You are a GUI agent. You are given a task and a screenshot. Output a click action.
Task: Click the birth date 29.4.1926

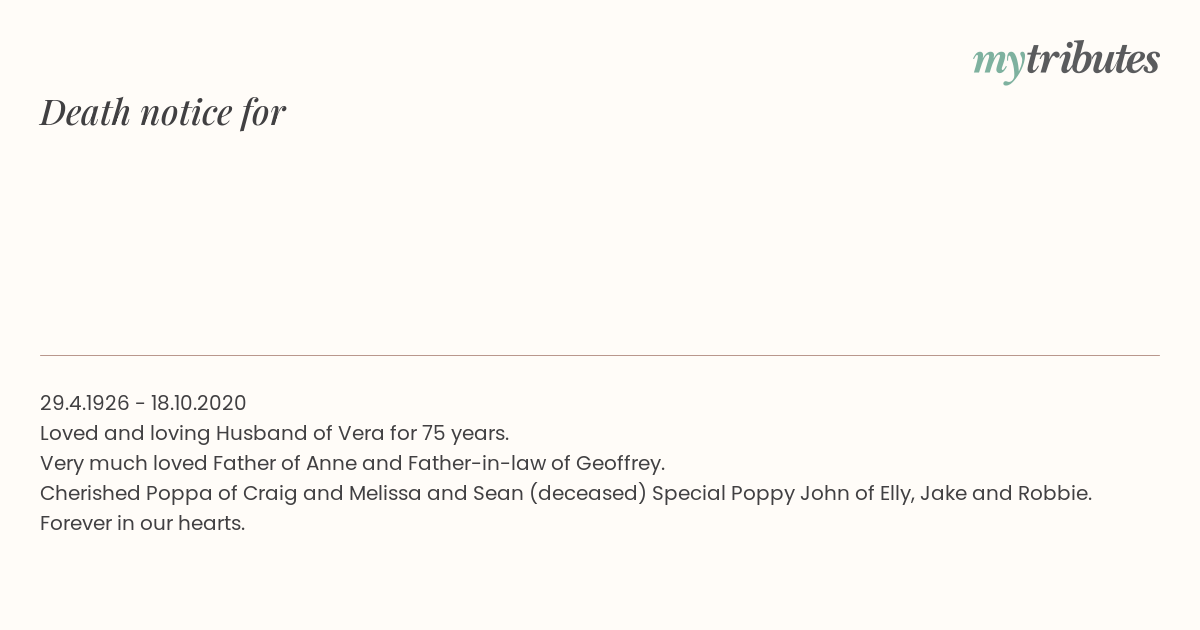point(85,403)
